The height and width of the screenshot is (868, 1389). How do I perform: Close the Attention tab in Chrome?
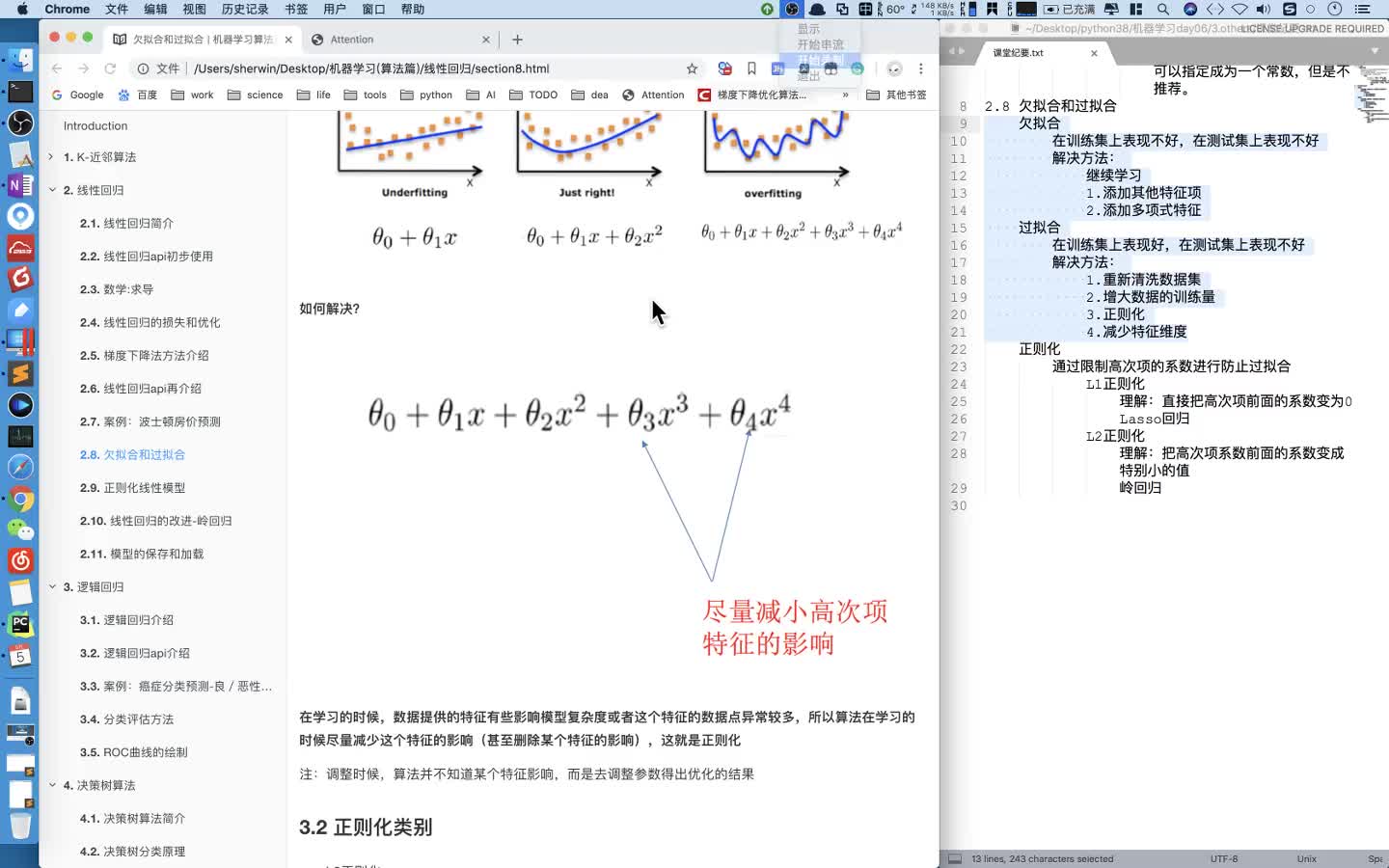coord(485,40)
